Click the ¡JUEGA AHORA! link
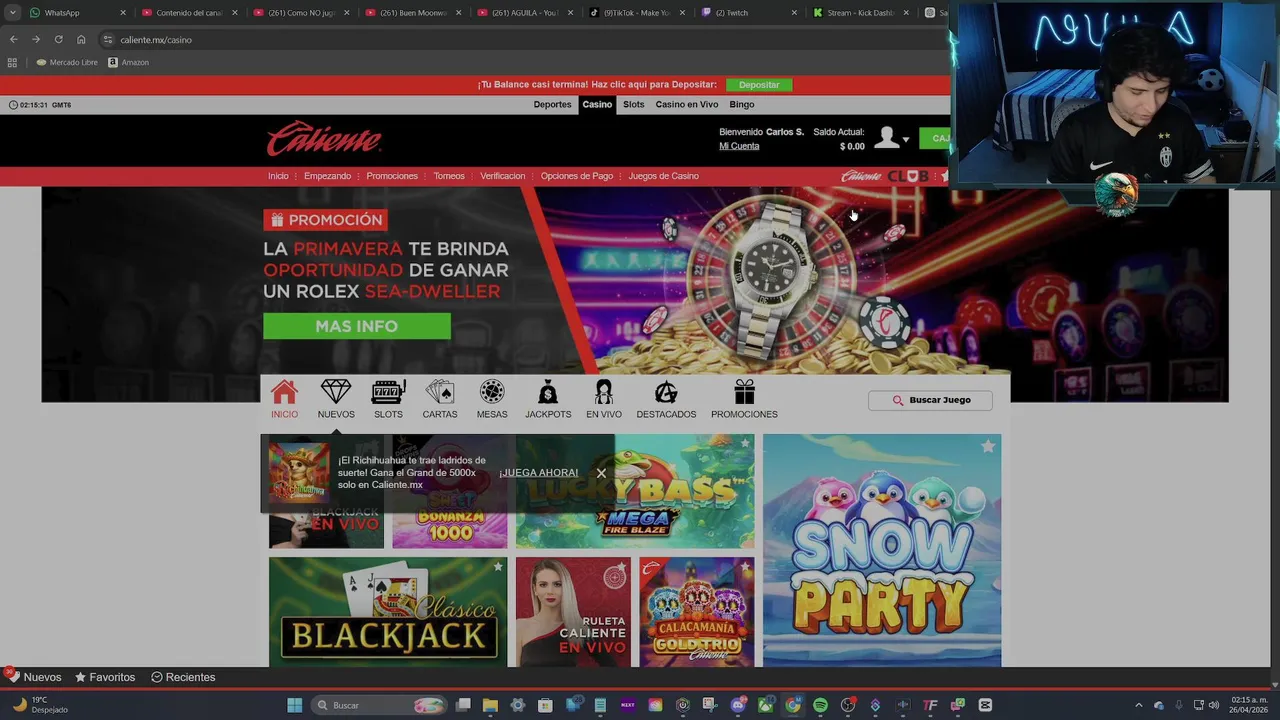 pyautogui.click(x=539, y=472)
